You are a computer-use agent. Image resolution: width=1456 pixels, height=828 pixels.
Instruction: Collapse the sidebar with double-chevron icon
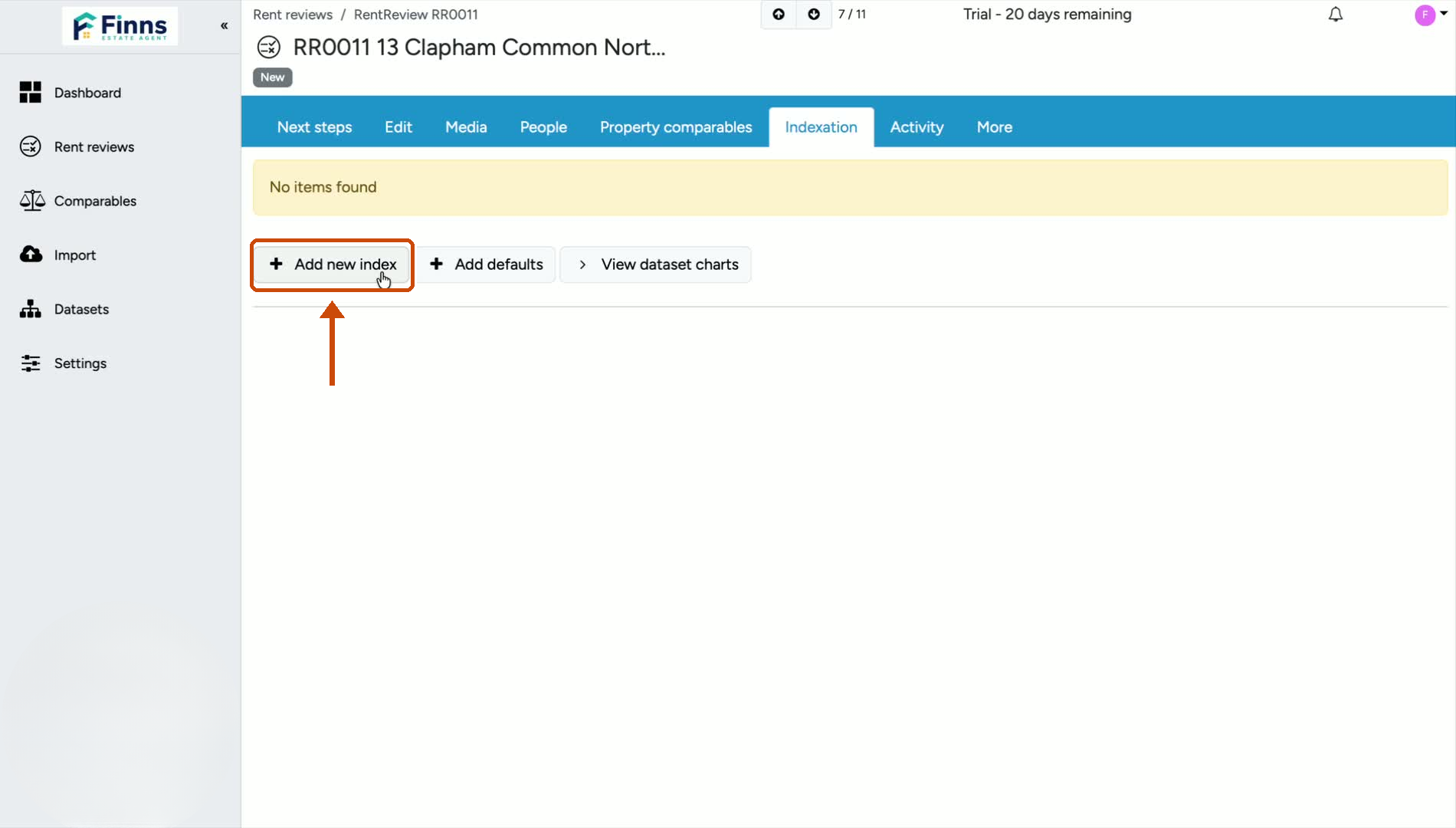pyautogui.click(x=225, y=26)
